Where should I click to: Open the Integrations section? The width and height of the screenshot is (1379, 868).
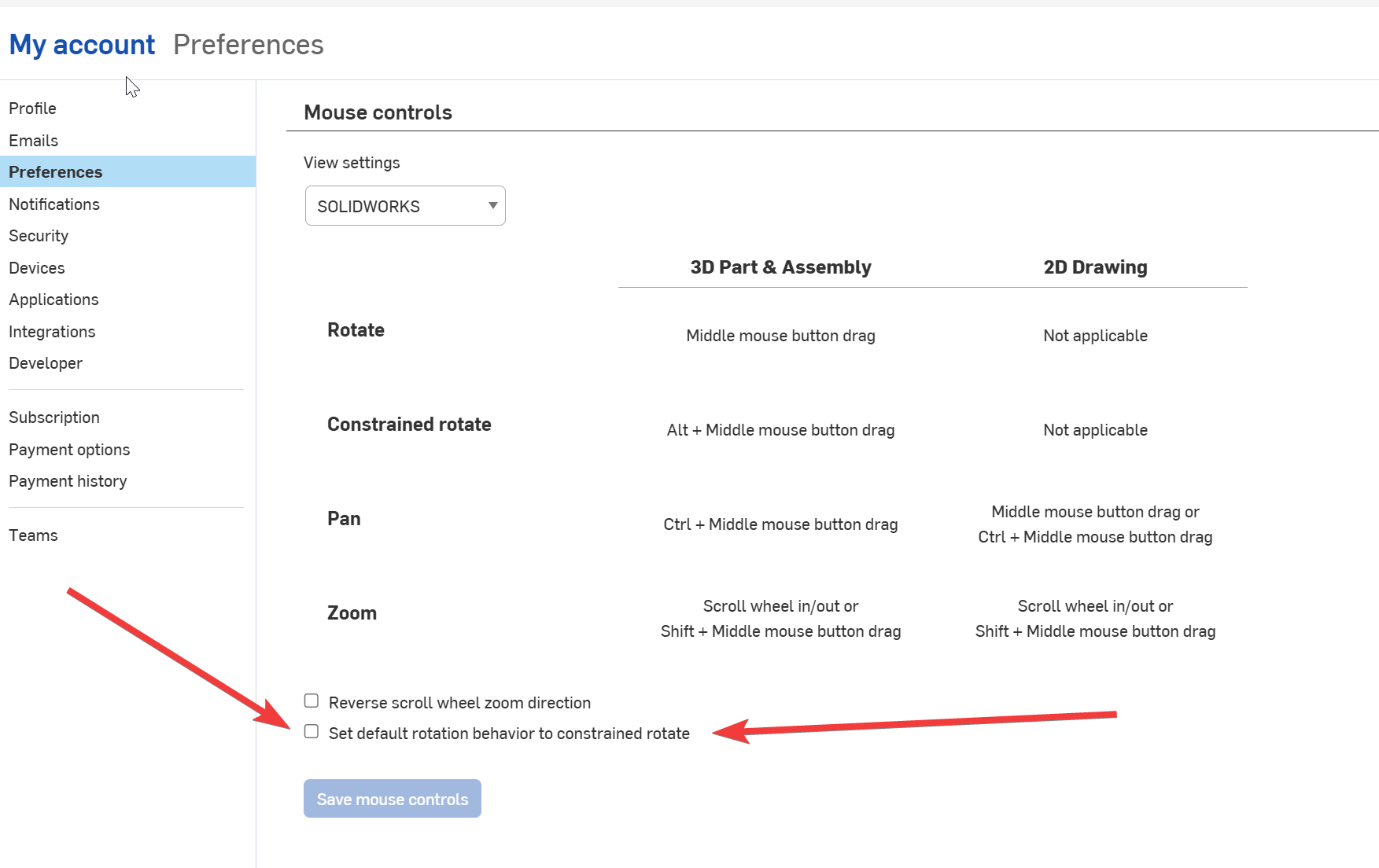52,332
